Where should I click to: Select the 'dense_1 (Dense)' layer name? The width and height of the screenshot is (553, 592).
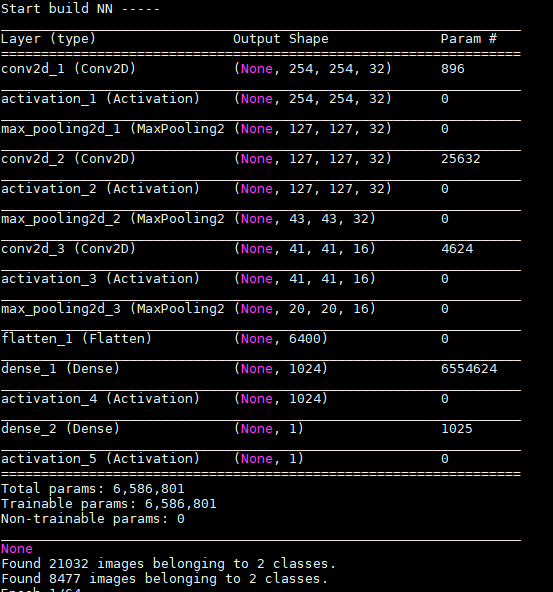(60, 369)
